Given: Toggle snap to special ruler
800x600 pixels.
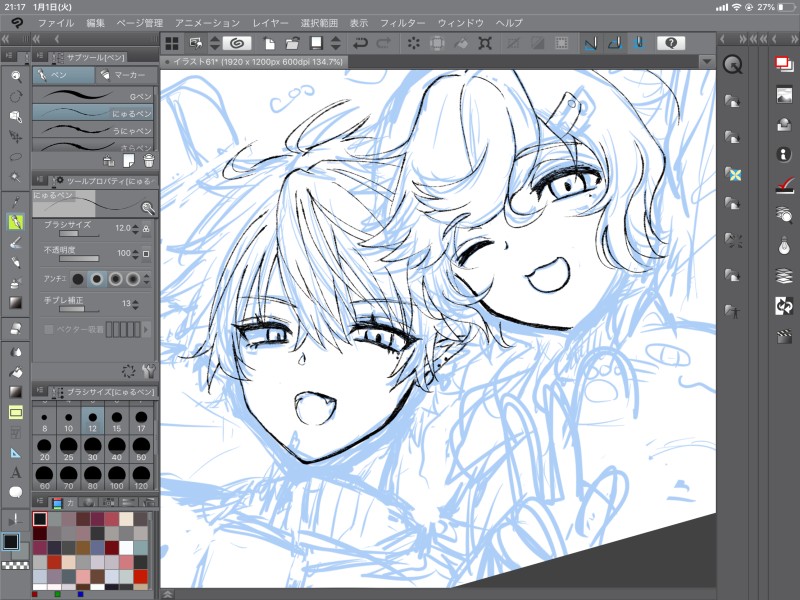Looking at the screenshot, I should pos(615,43).
